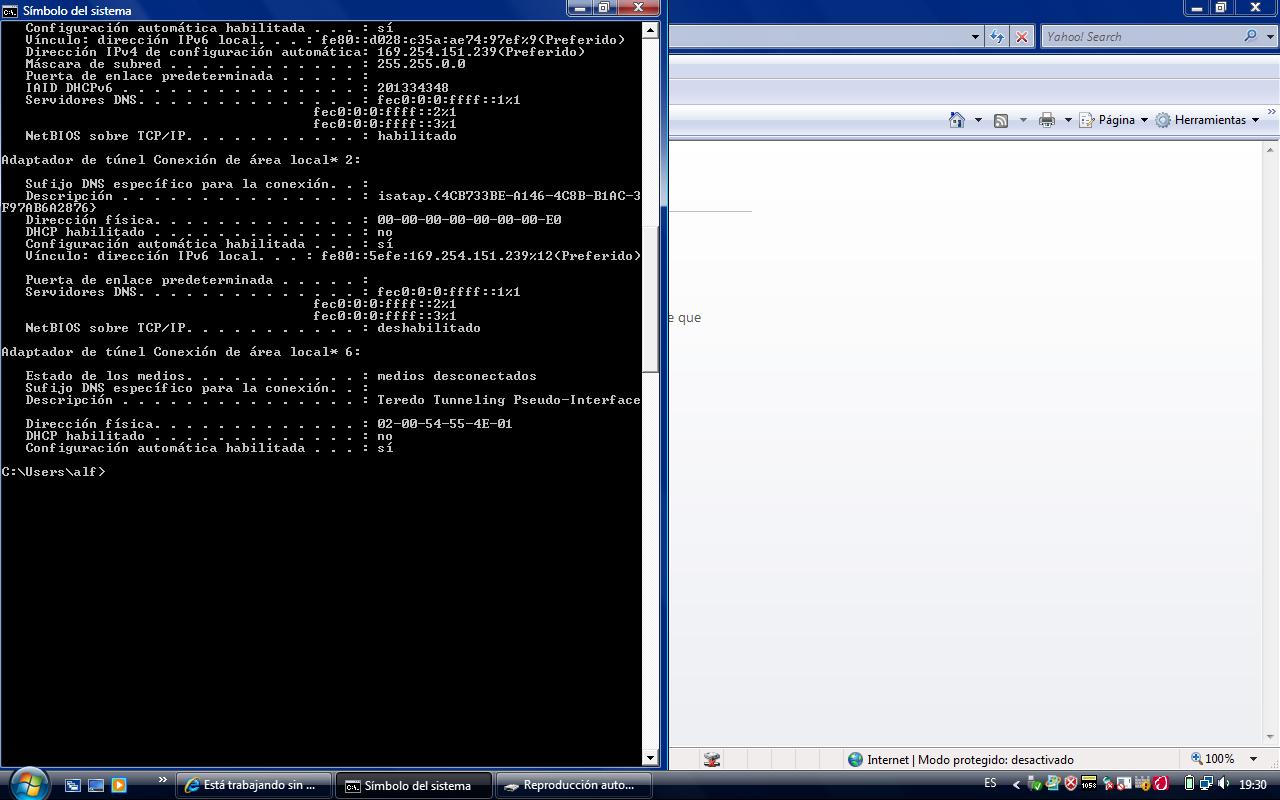Click the Refresh button beside address bar
This screenshot has width=1280, height=800.
click(997, 37)
